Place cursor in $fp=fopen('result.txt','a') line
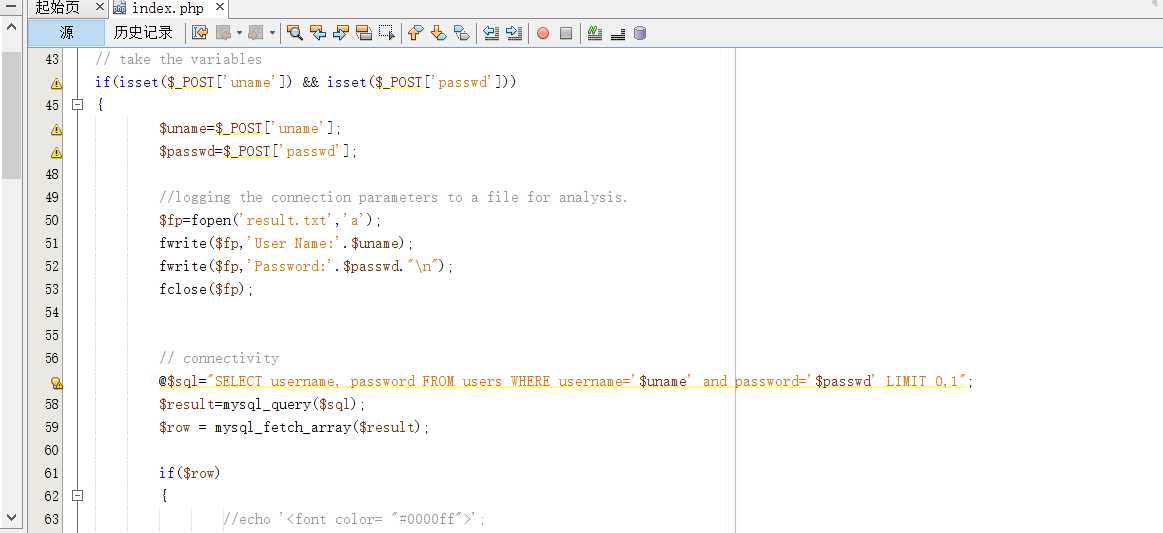Image resolution: width=1163 pixels, height=533 pixels. click(x=270, y=220)
